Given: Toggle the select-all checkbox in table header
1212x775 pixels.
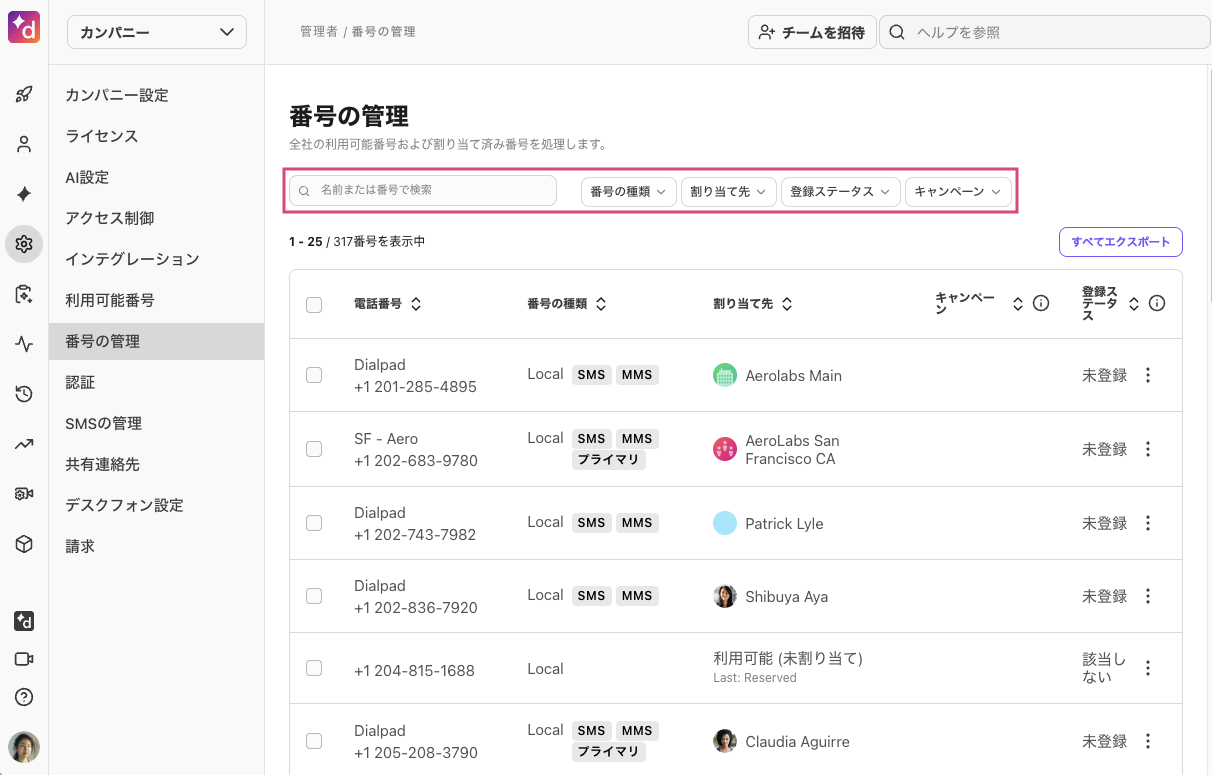Looking at the screenshot, I should pyautogui.click(x=314, y=305).
